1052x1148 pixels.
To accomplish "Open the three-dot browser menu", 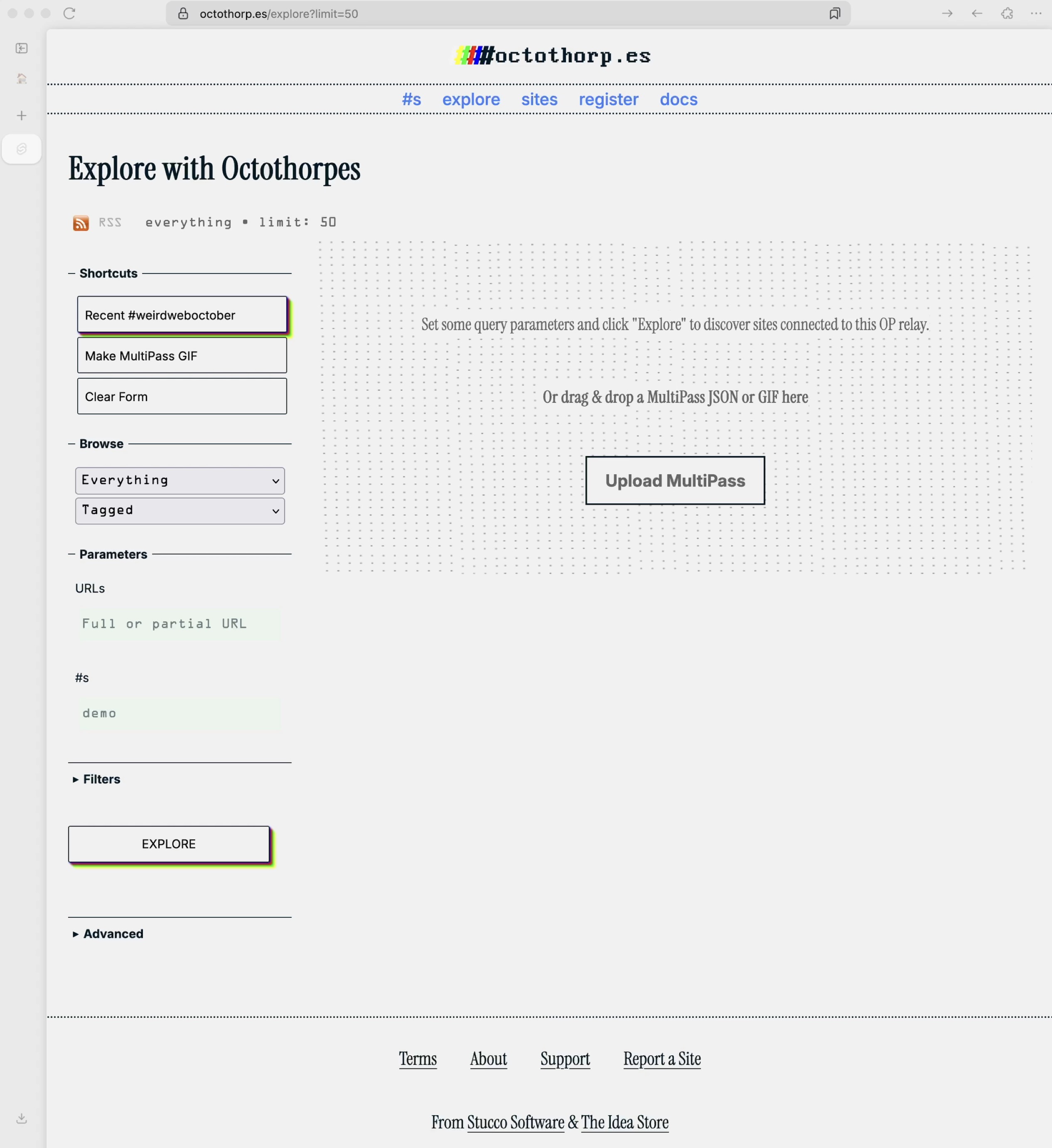I will (1035, 14).
